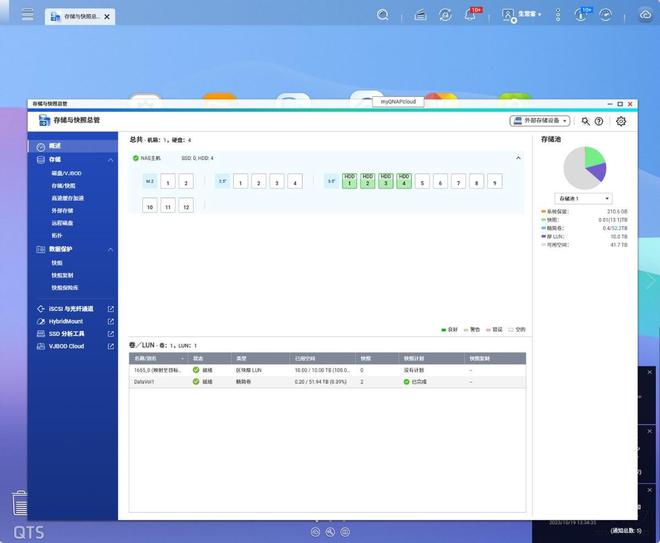
Task: Open the 外部存储设备 dropdown
Action: click(x=540, y=121)
